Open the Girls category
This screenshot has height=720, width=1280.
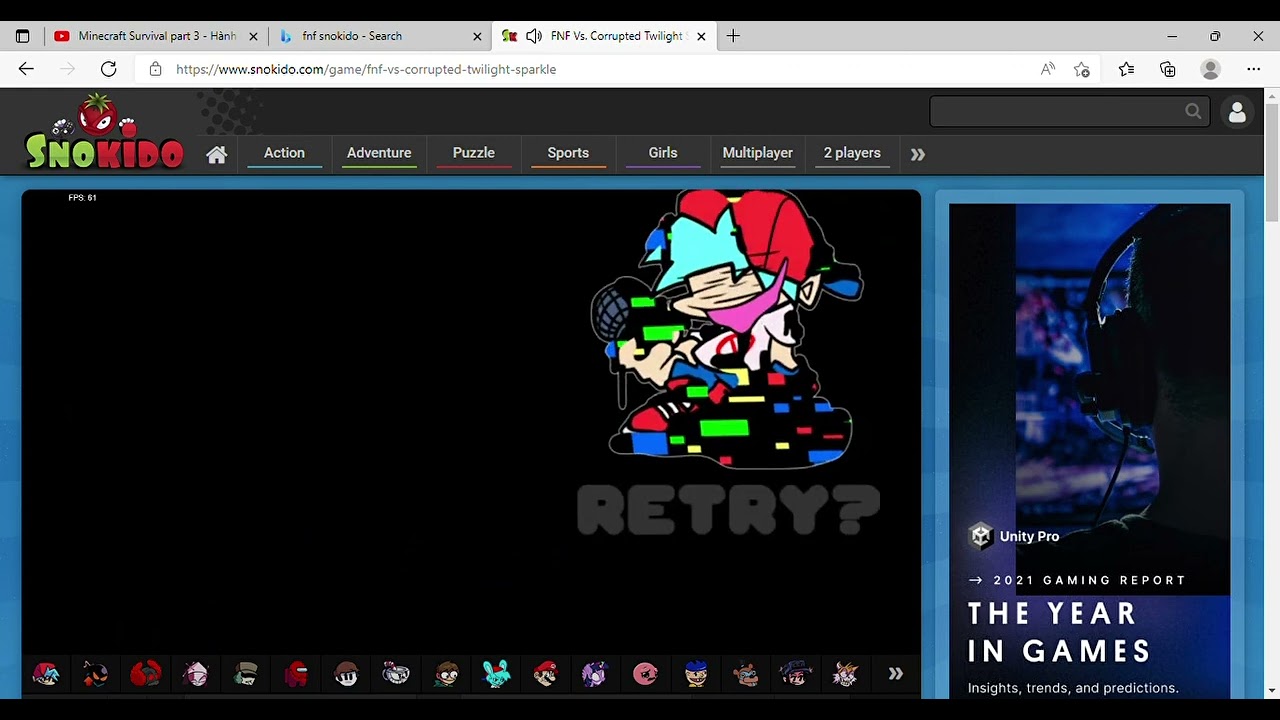663,153
